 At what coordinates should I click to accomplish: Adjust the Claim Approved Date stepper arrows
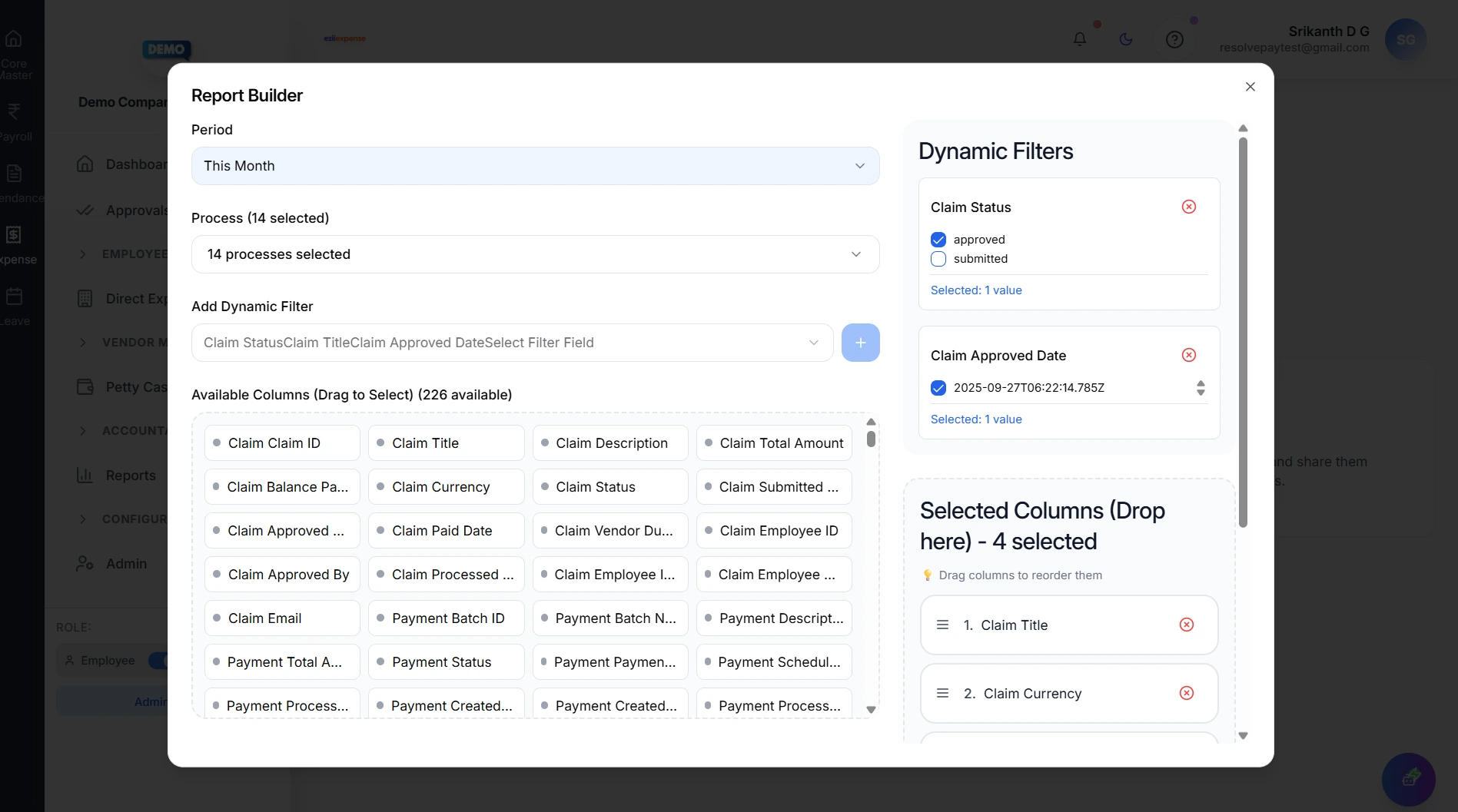pos(1201,388)
